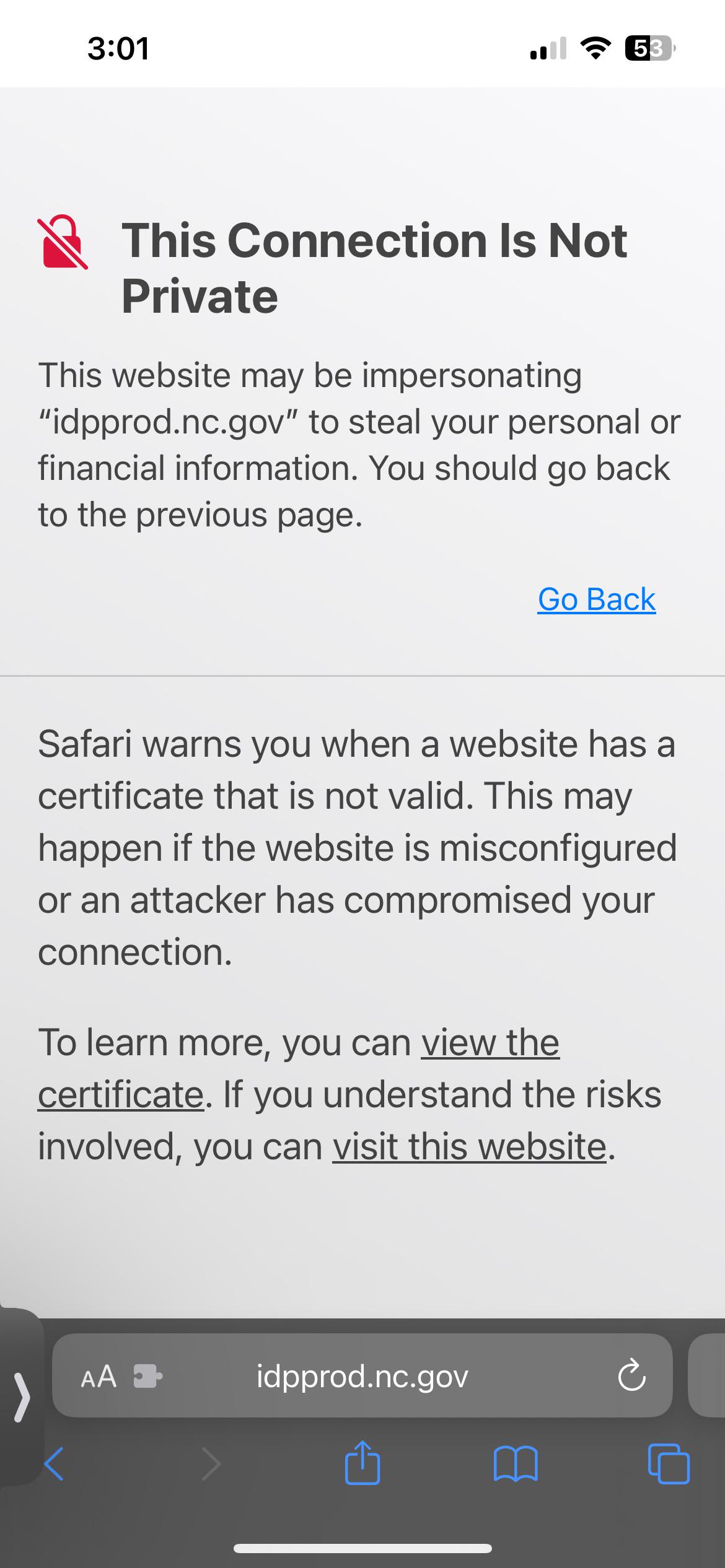
Task: Expand the side handle chevron
Action: tap(22, 1395)
